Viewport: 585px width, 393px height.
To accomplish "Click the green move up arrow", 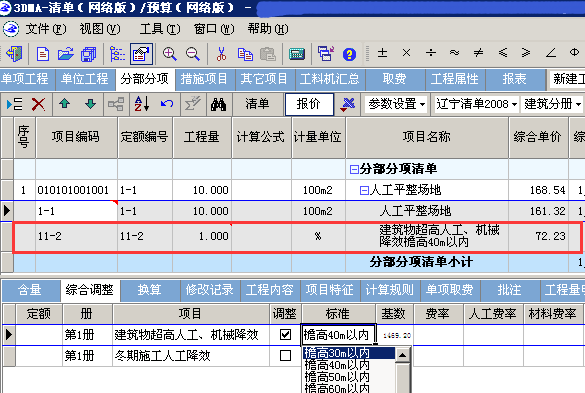I will [65, 104].
